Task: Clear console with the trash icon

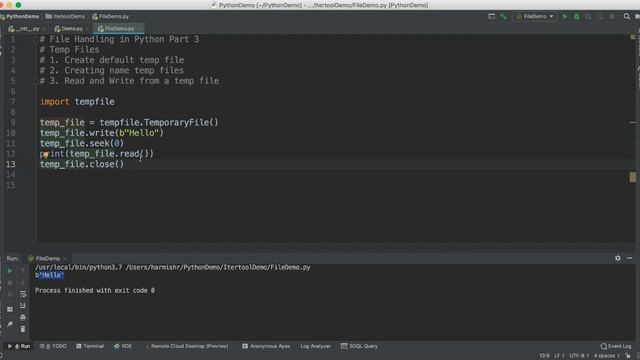Action: (x=23, y=329)
